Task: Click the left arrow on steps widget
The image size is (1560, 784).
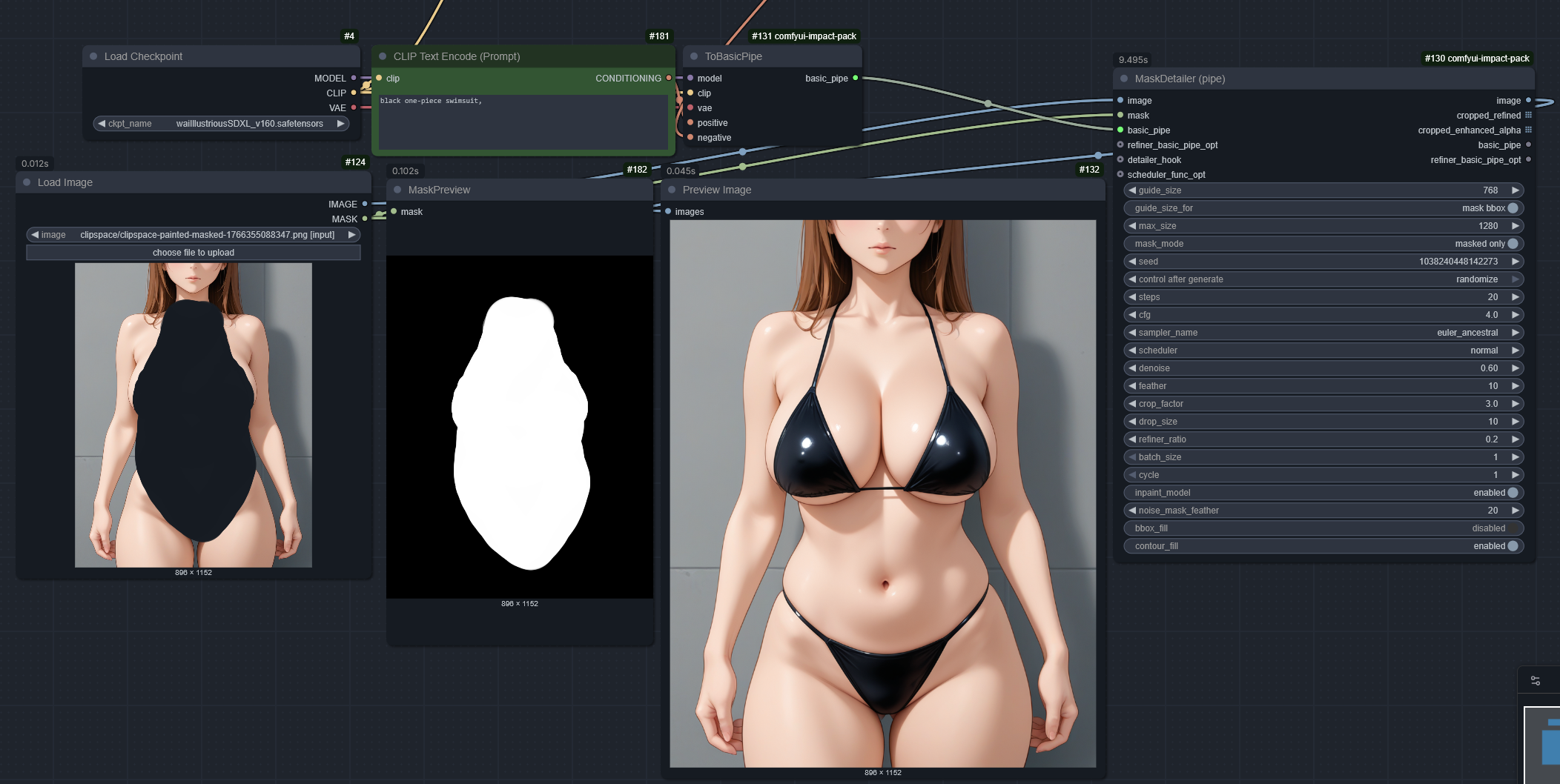Action: coord(1132,297)
